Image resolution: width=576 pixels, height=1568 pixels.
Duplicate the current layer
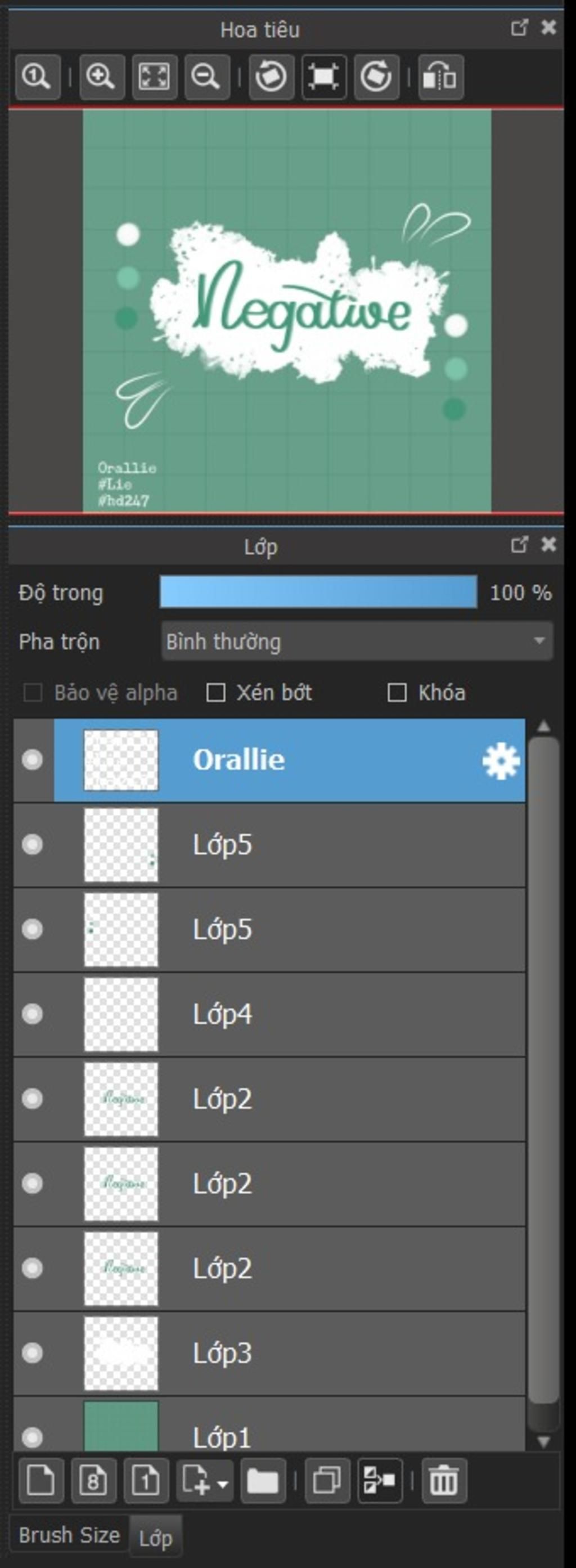coord(327,1480)
